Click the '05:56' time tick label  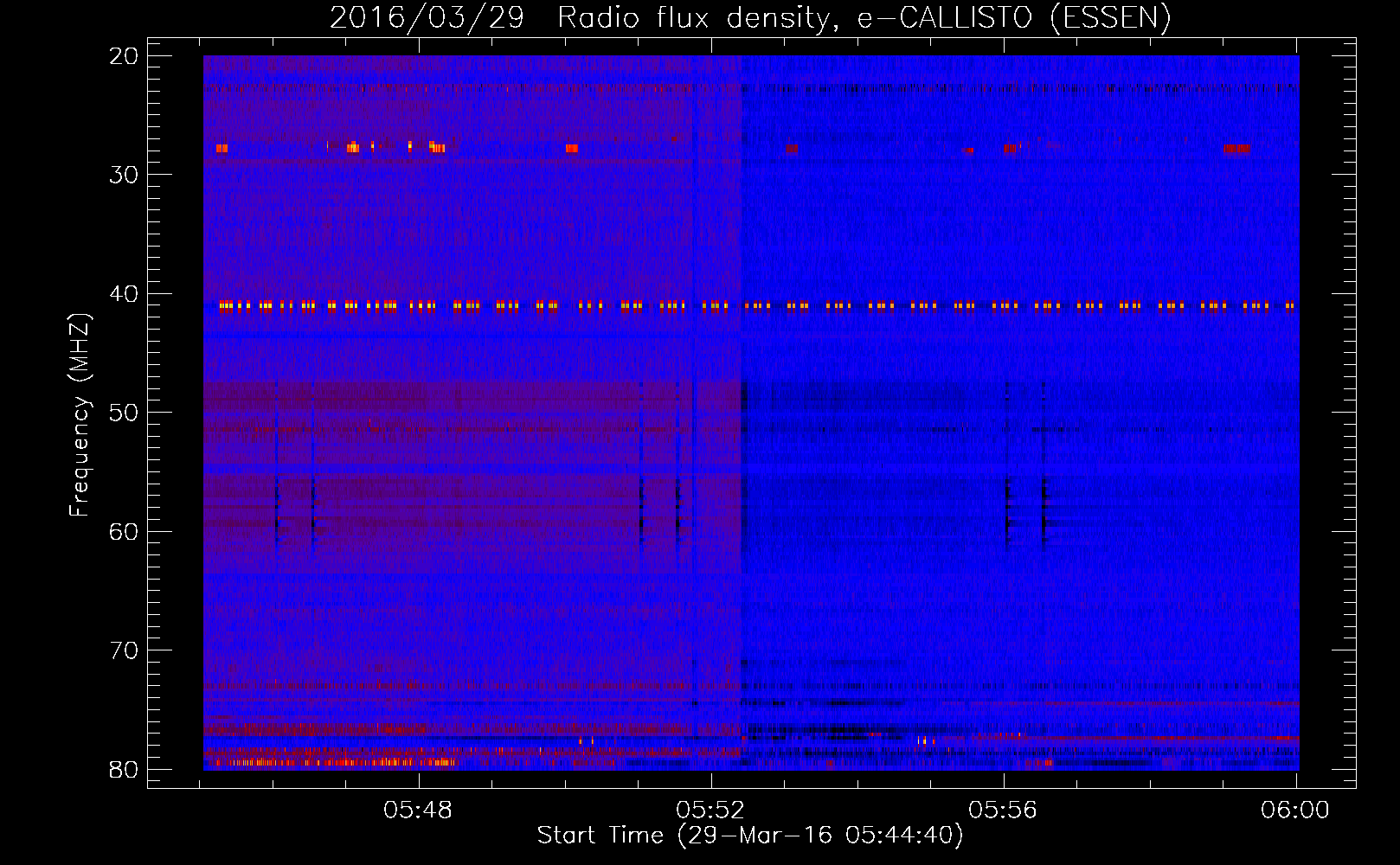(1003, 811)
